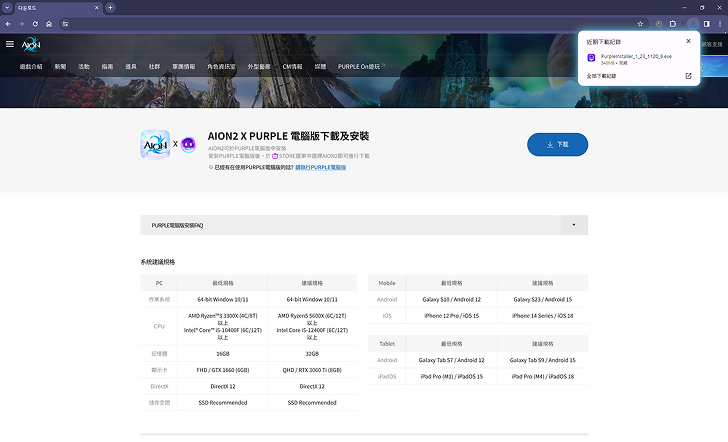Expand the PURPLE電腦版安裝FAQ dropdown
The width and height of the screenshot is (728, 442).
(573, 225)
